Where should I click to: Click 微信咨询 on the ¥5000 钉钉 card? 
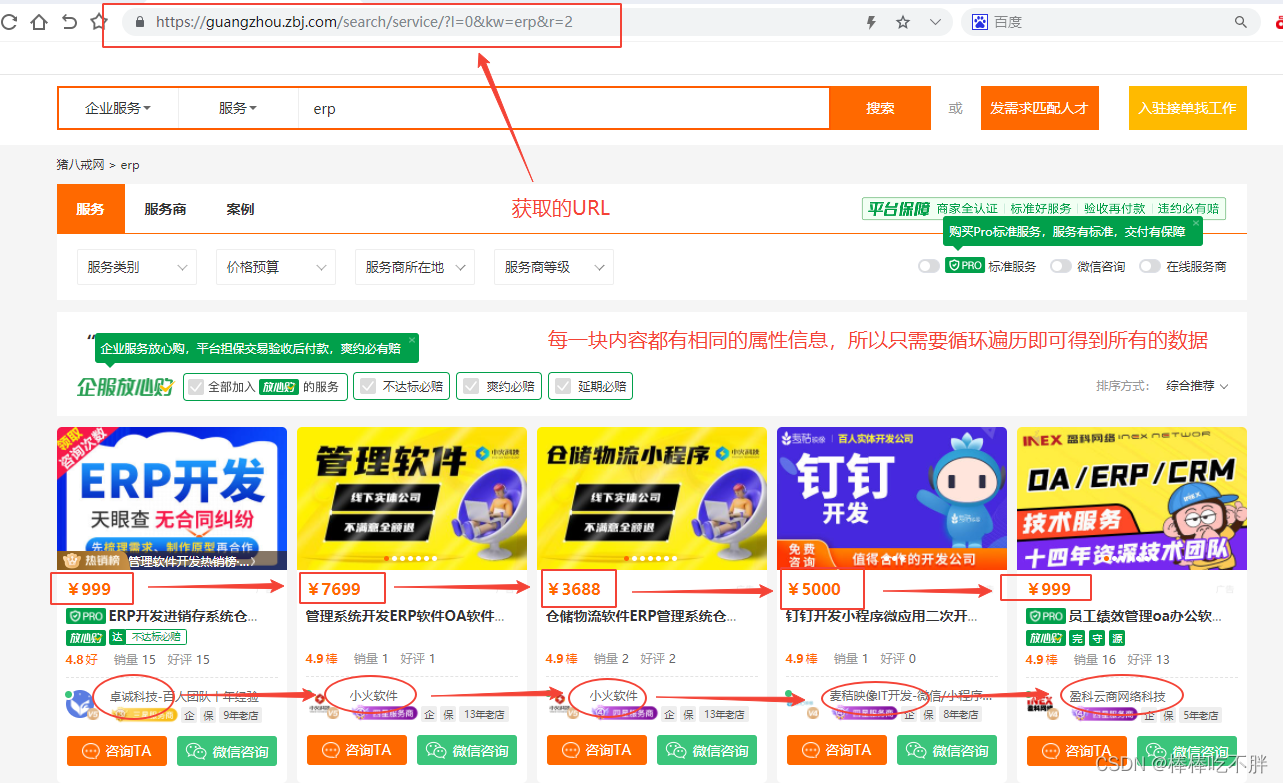click(947, 750)
